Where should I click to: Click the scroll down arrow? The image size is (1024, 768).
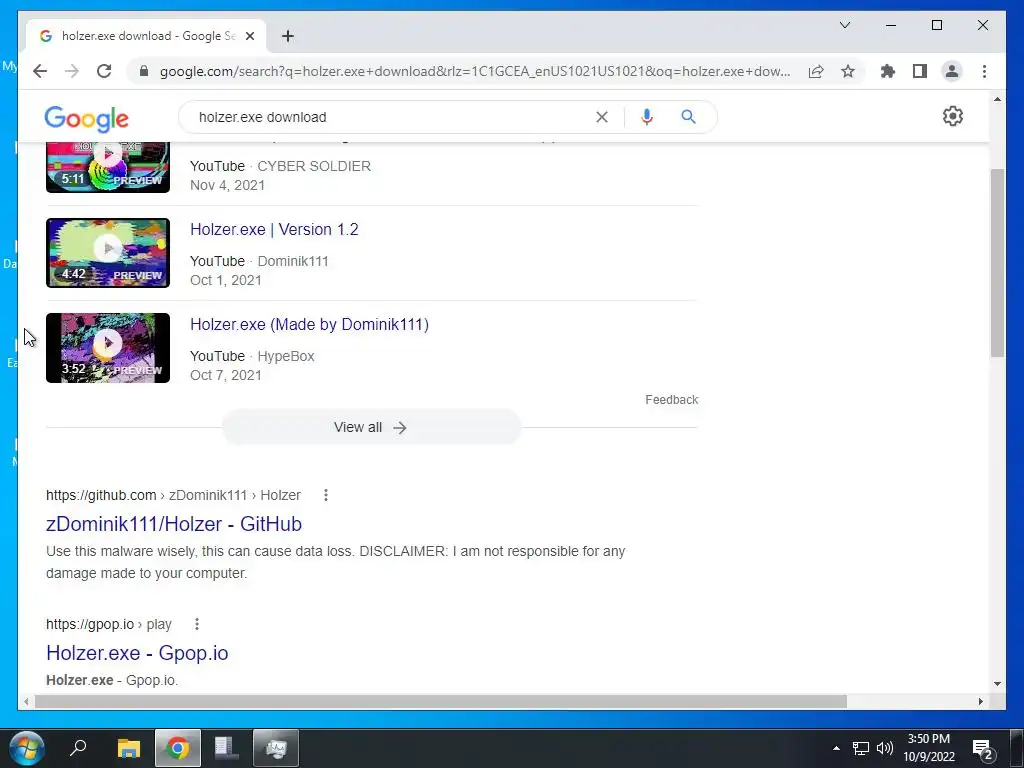coord(997,684)
